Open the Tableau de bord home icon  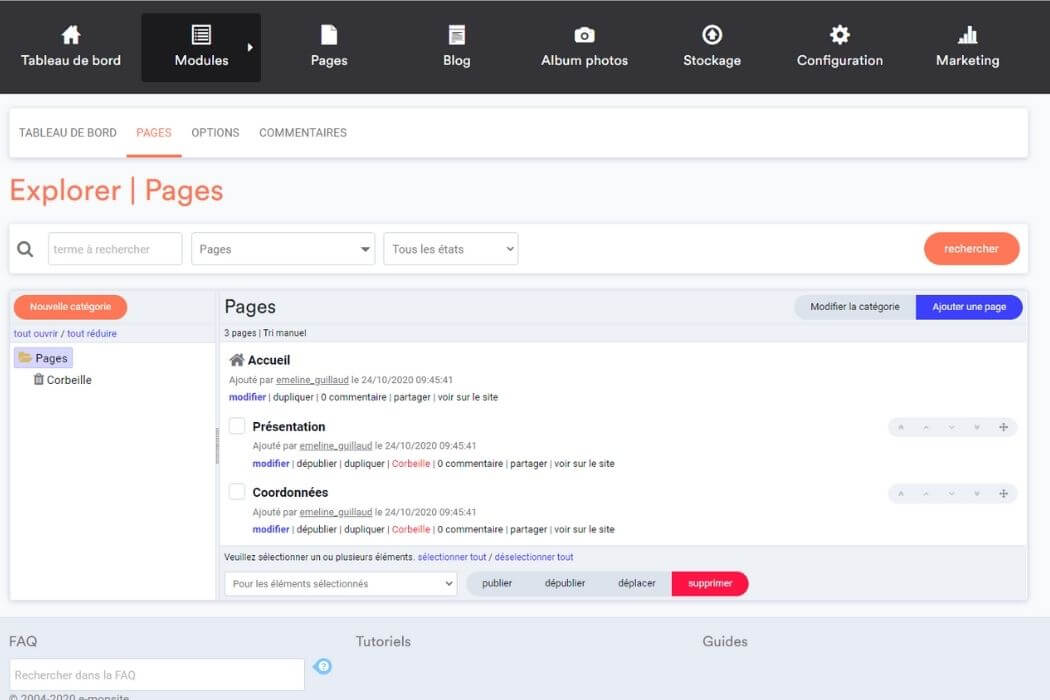[69, 33]
